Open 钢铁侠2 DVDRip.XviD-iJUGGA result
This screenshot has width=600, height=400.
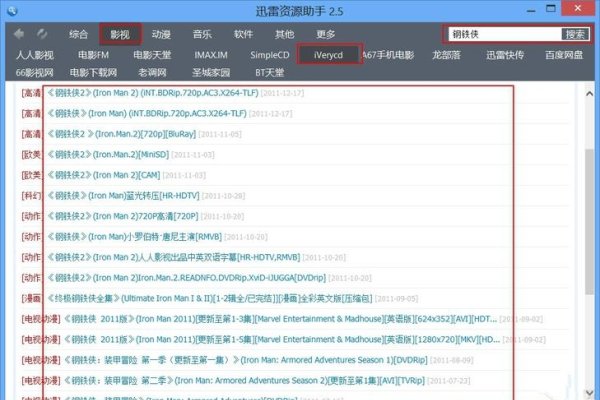[x=187, y=278]
